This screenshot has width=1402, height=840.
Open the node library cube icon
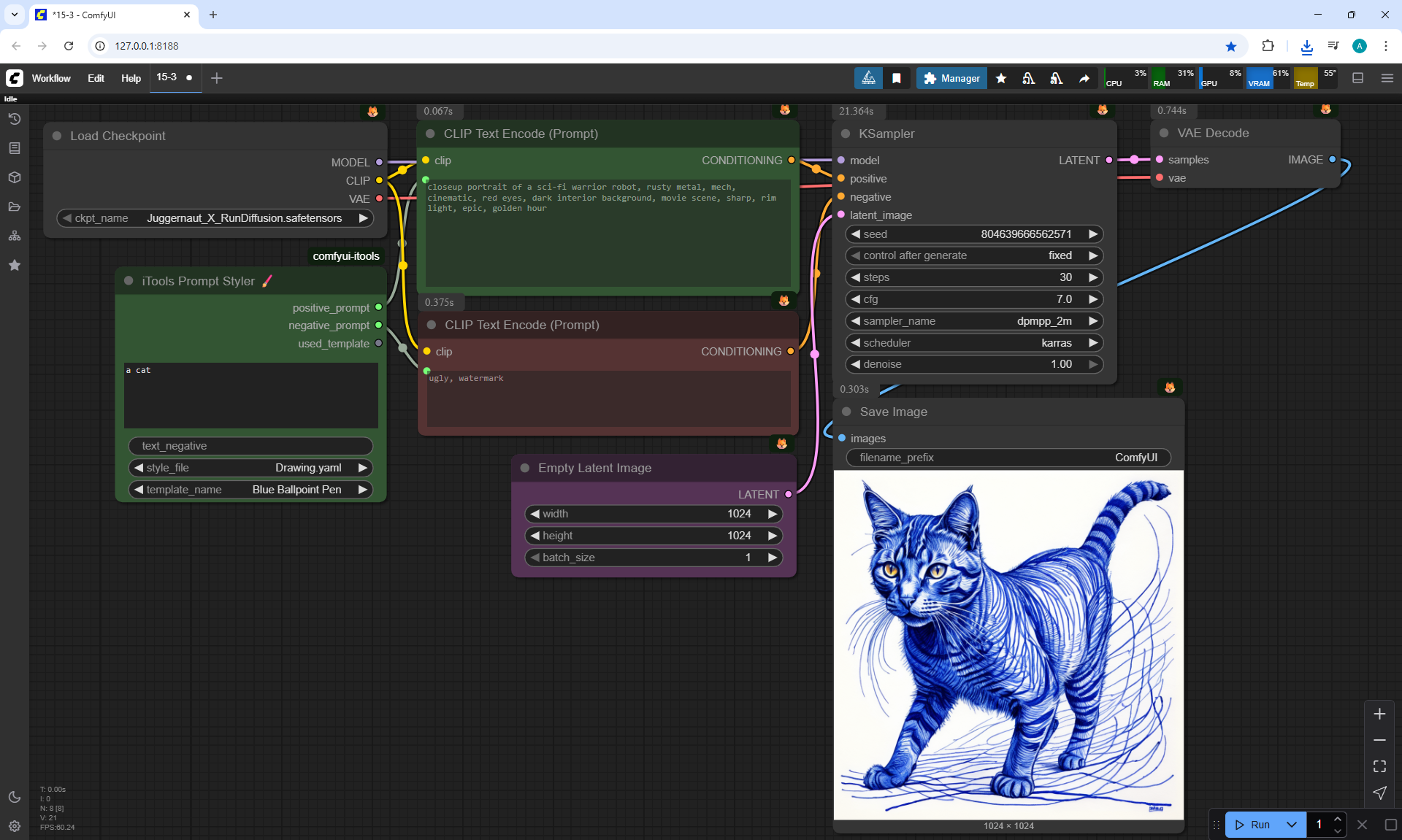pyautogui.click(x=15, y=177)
